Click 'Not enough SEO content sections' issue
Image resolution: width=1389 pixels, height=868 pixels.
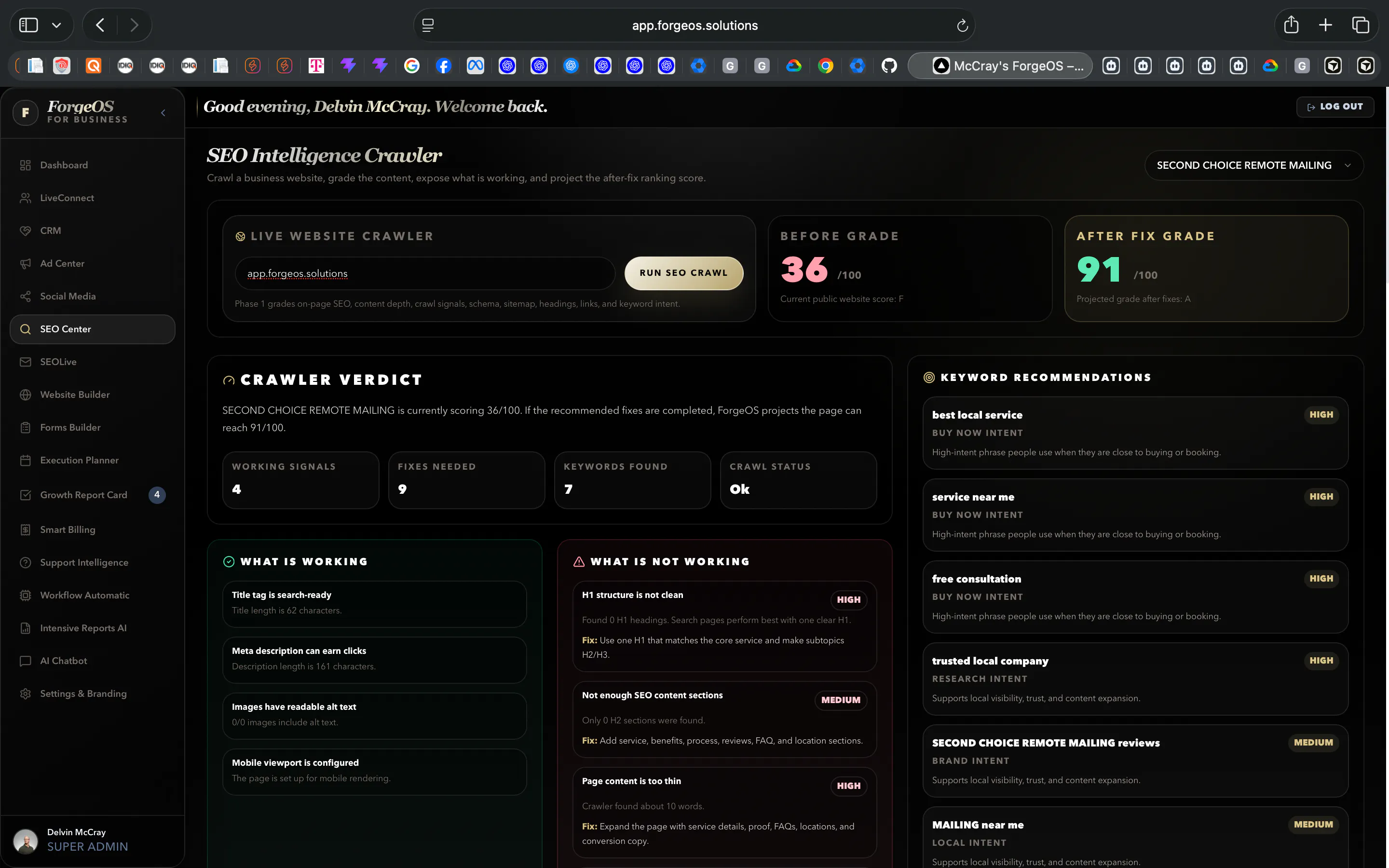click(724, 719)
